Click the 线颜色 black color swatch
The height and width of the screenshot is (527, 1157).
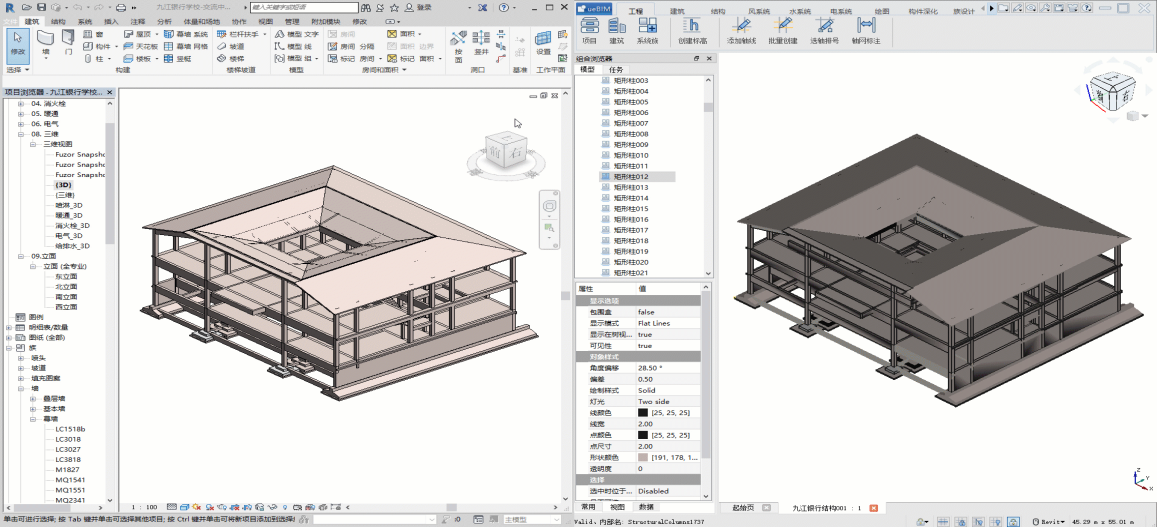click(643, 412)
